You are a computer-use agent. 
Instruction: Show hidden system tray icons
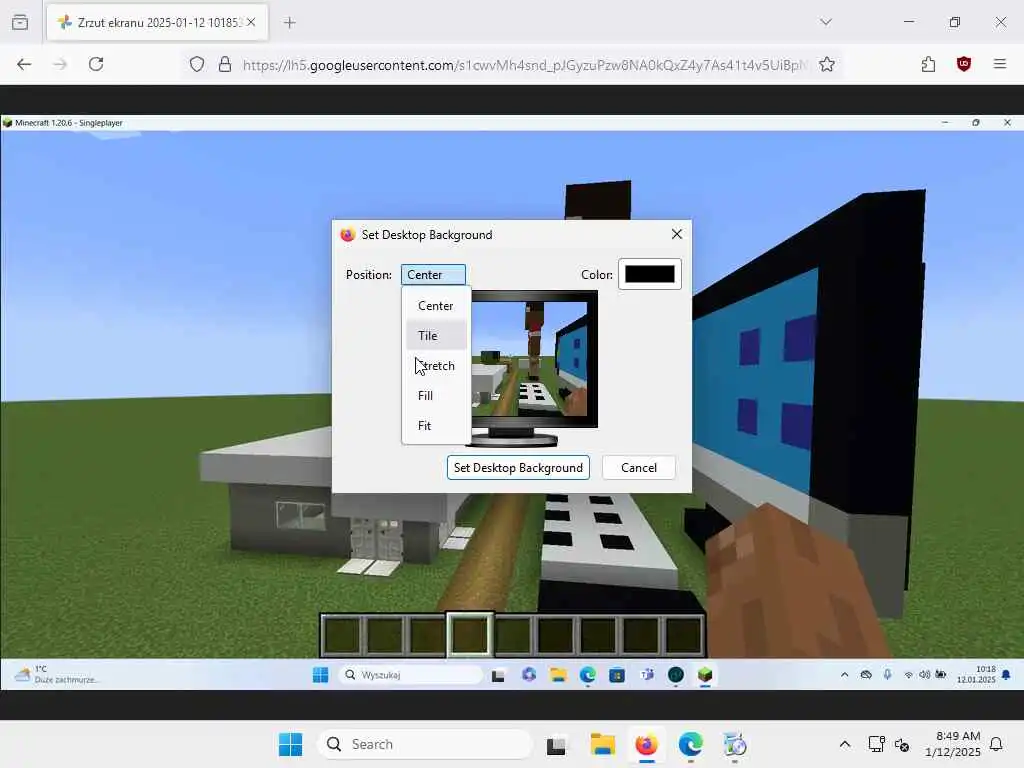(x=844, y=744)
